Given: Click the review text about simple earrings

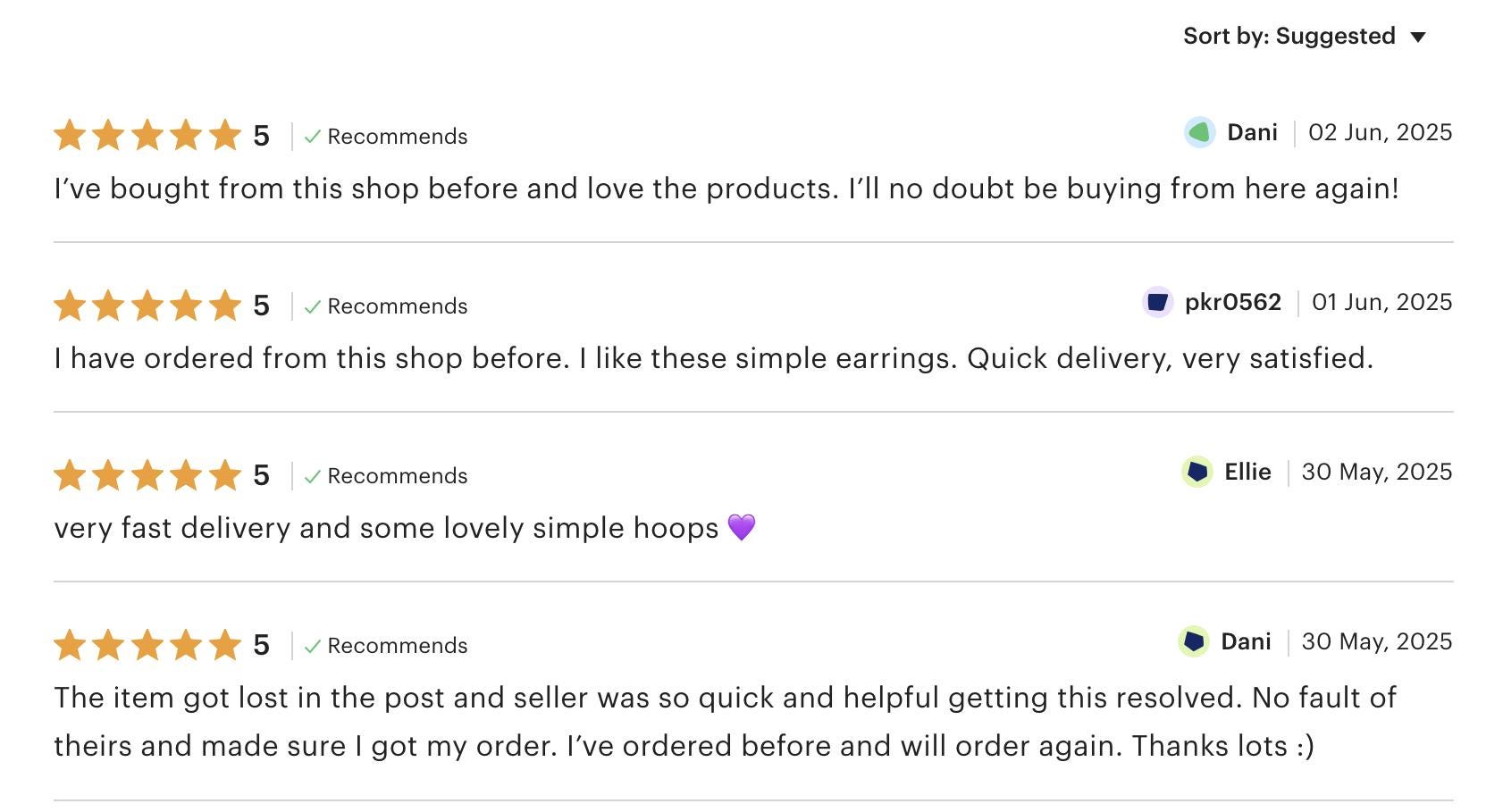Looking at the screenshot, I should click(x=713, y=358).
